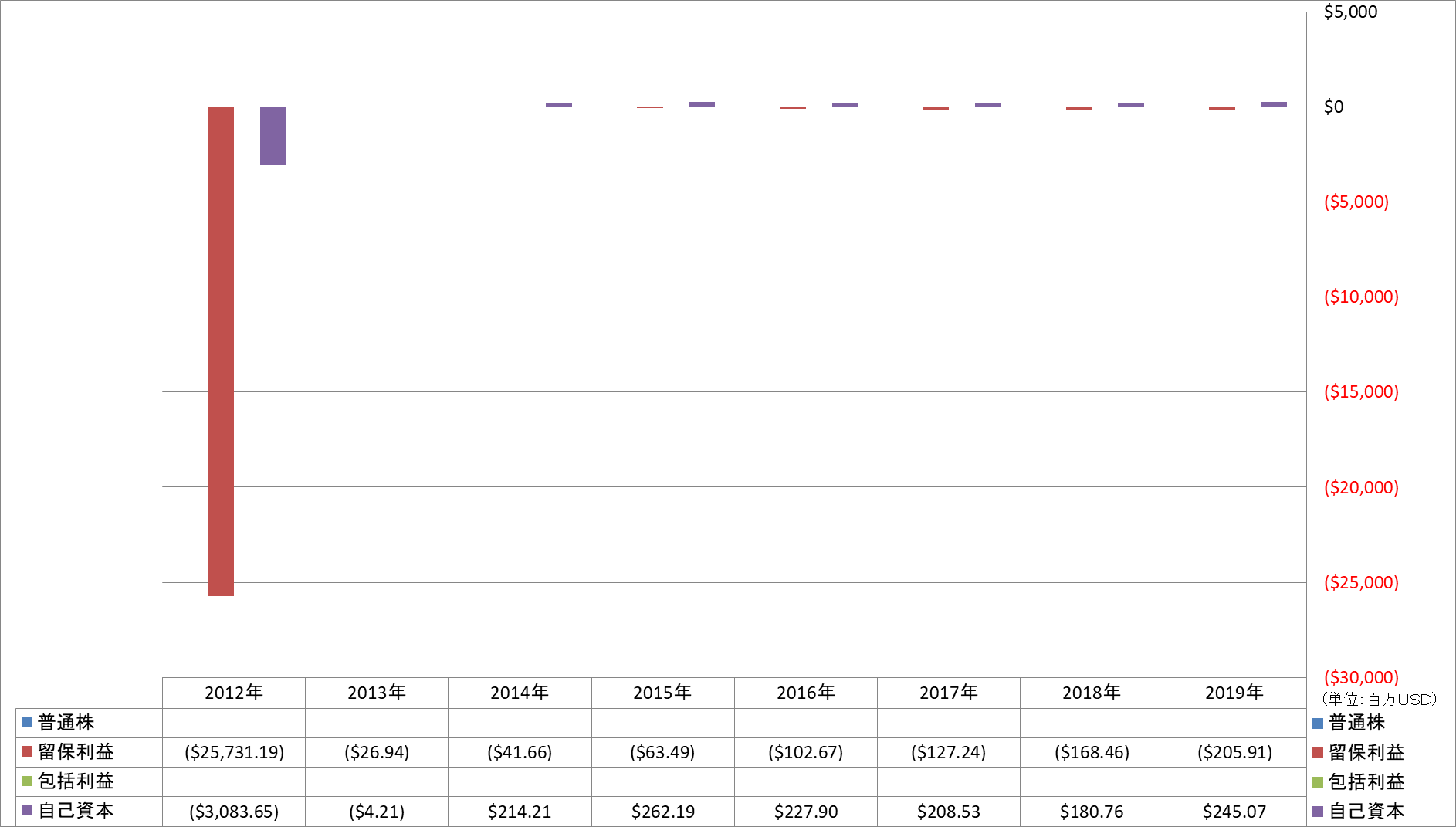Viewport: 1456px width, 827px height.
Task: Select the 2016年 column header
Action: 806,693
